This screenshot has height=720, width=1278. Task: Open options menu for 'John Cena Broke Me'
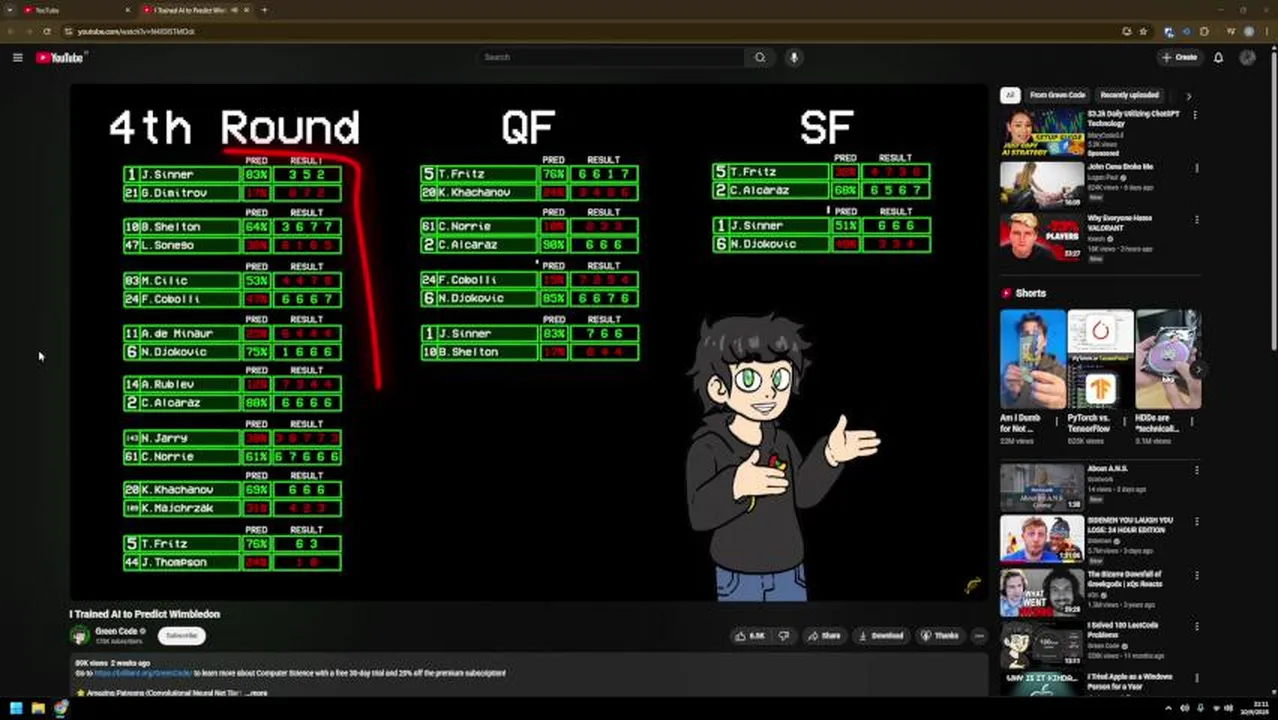(x=1195, y=168)
